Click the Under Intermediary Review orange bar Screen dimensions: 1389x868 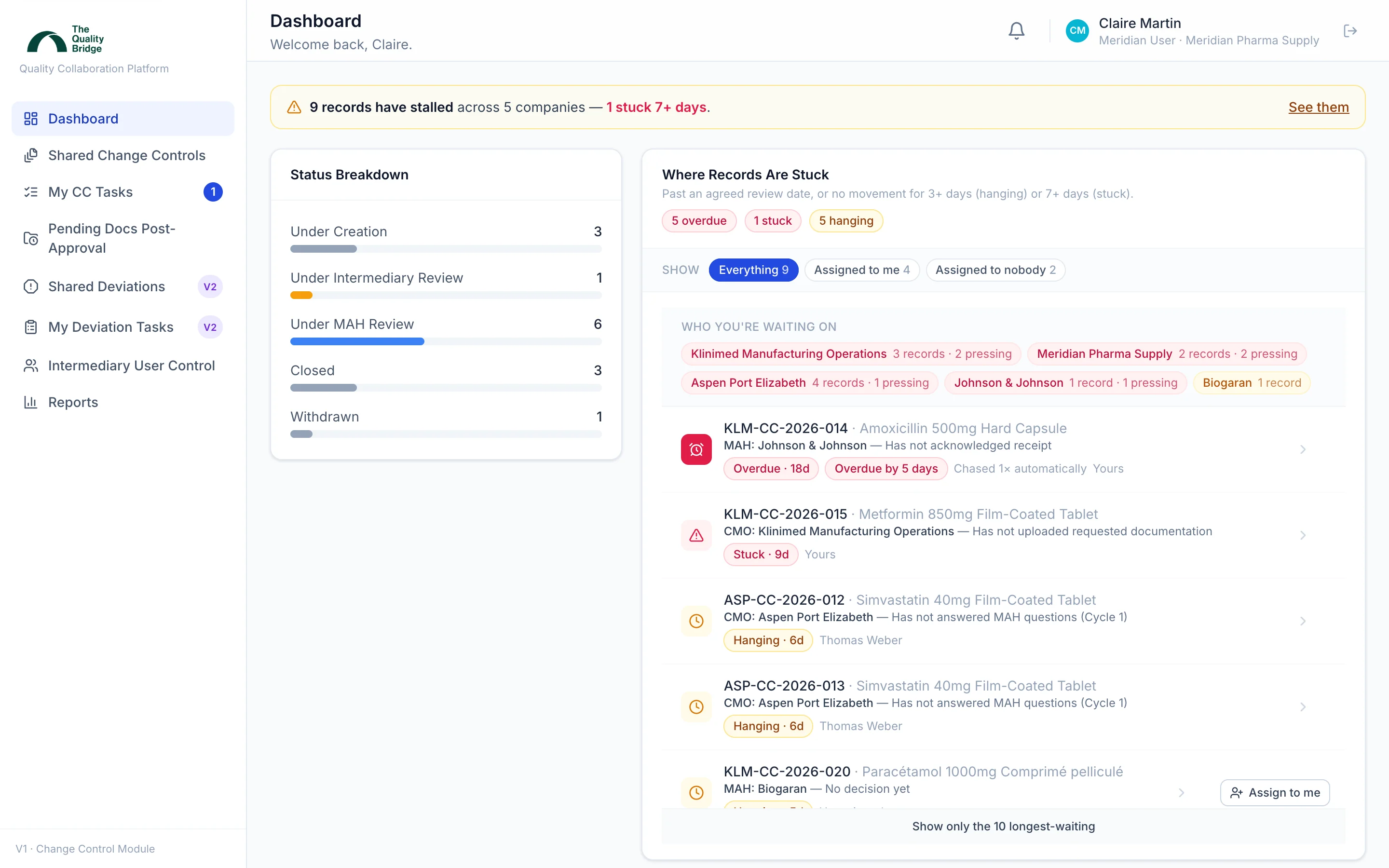pyautogui.click(x=301, y=295)
